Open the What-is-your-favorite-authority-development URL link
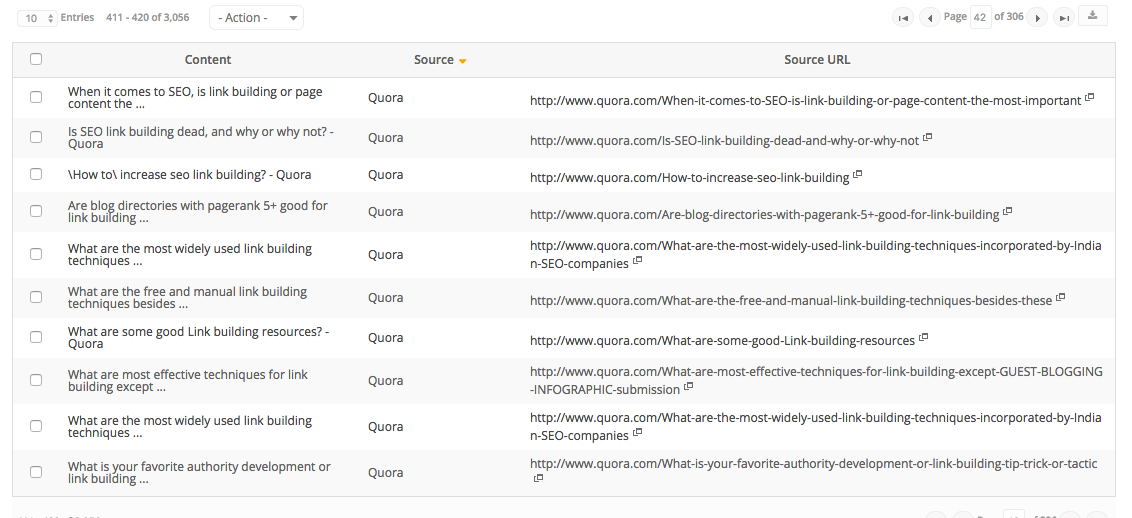 814,464
